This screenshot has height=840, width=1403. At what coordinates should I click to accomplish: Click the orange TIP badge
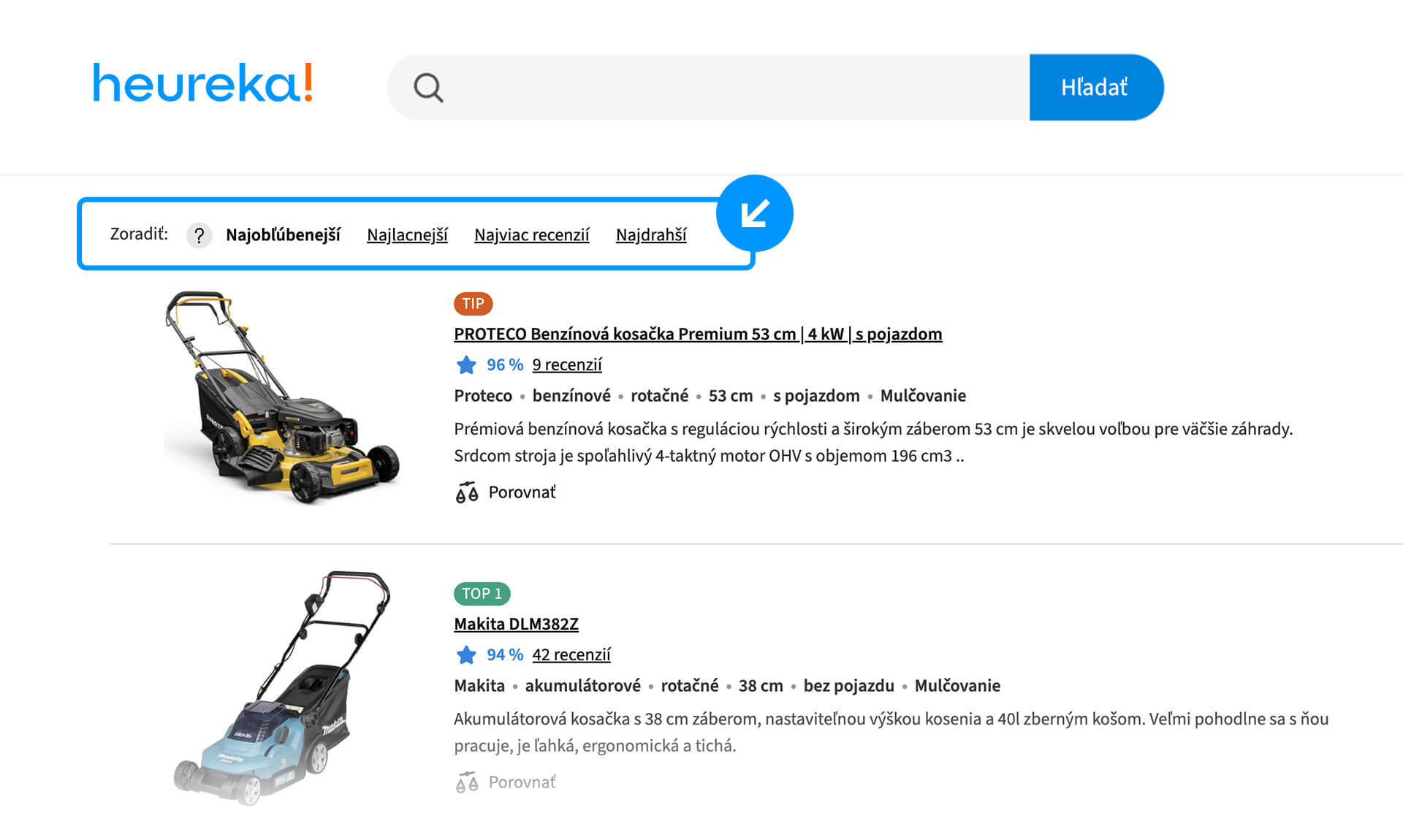473,303
